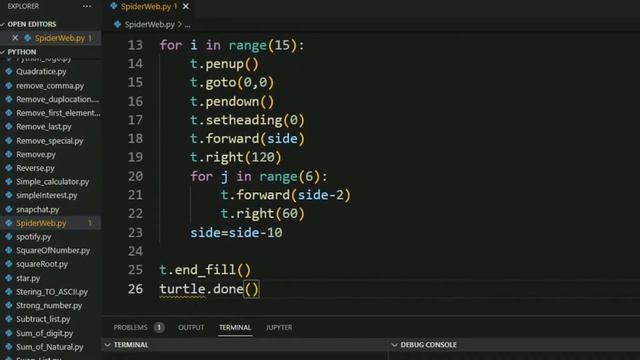The width and height of the screenshot is (640, 360).
Task: Open Remove_first_element file
Action: (58, 113)
